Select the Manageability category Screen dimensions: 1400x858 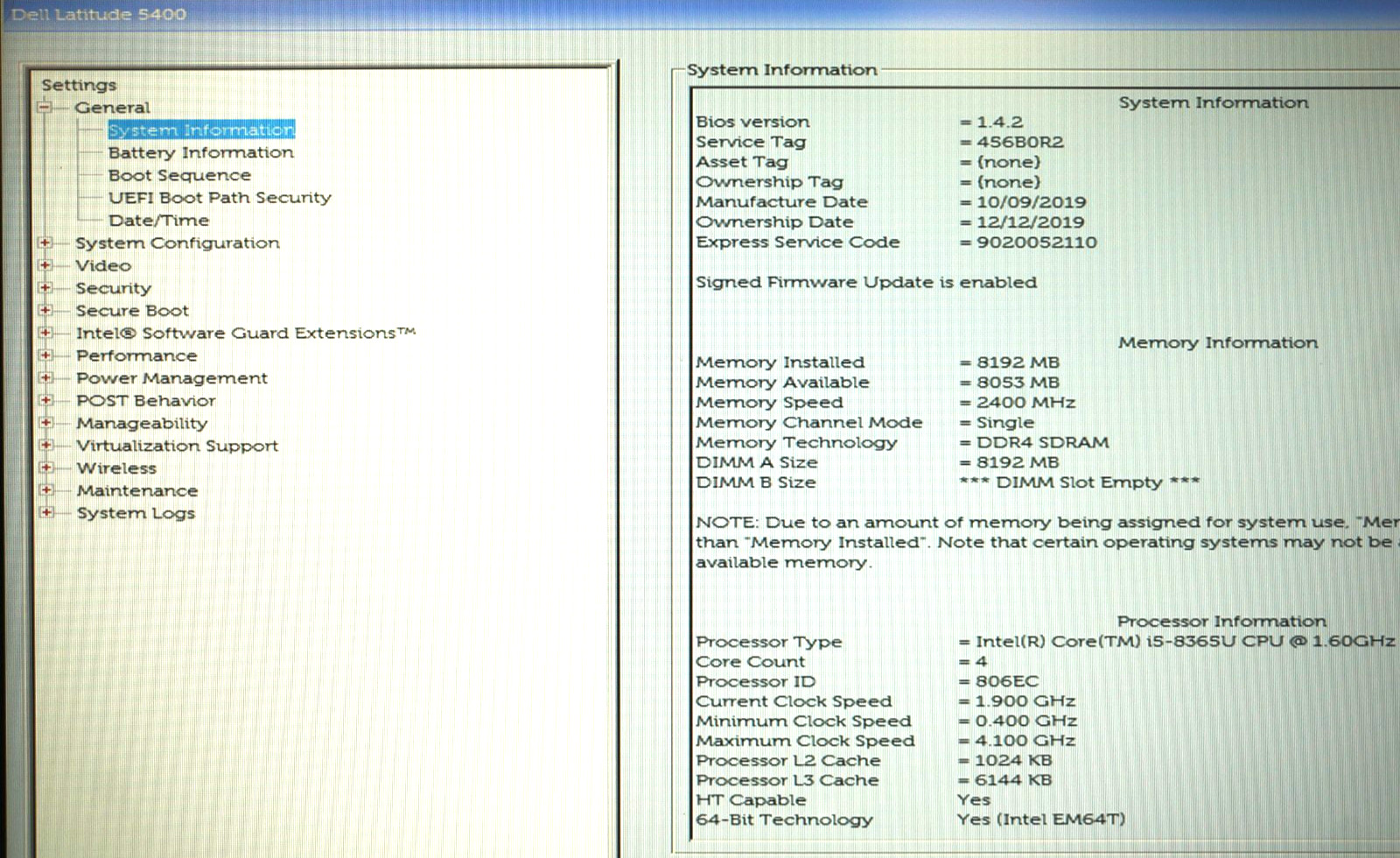pyautogui.click(x=142, y=424)
